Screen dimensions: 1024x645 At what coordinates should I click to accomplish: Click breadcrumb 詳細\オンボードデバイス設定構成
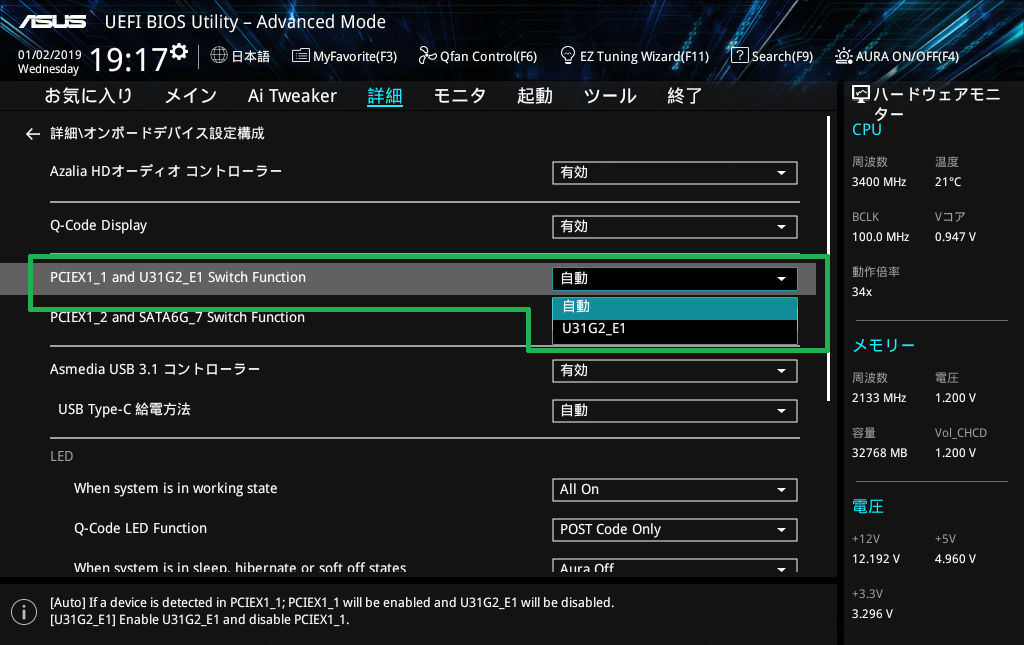pyautogui.click(x=157, y=134)
